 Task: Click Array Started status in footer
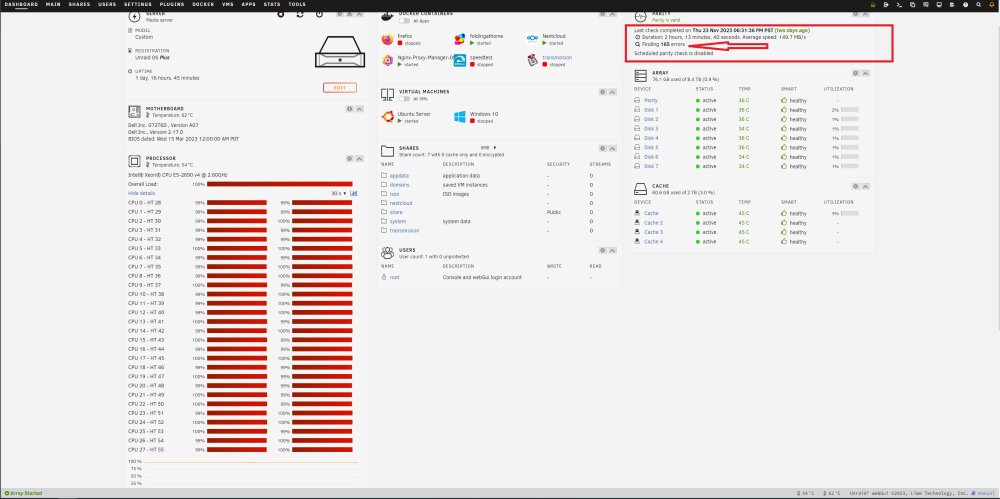pyautogui.click(x=23, y=493)
